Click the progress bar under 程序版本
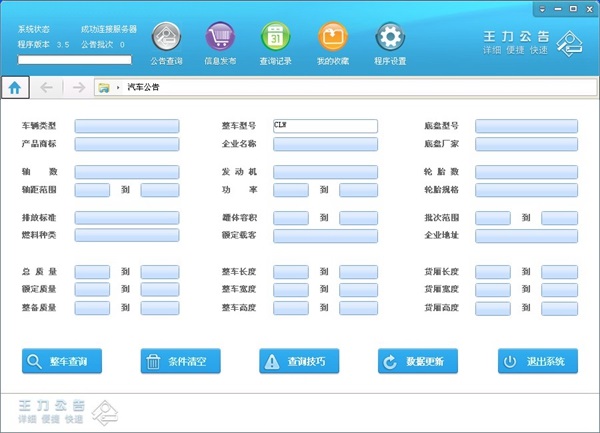Viewport: 600px width, 433px height. click(x=75, y=60)
